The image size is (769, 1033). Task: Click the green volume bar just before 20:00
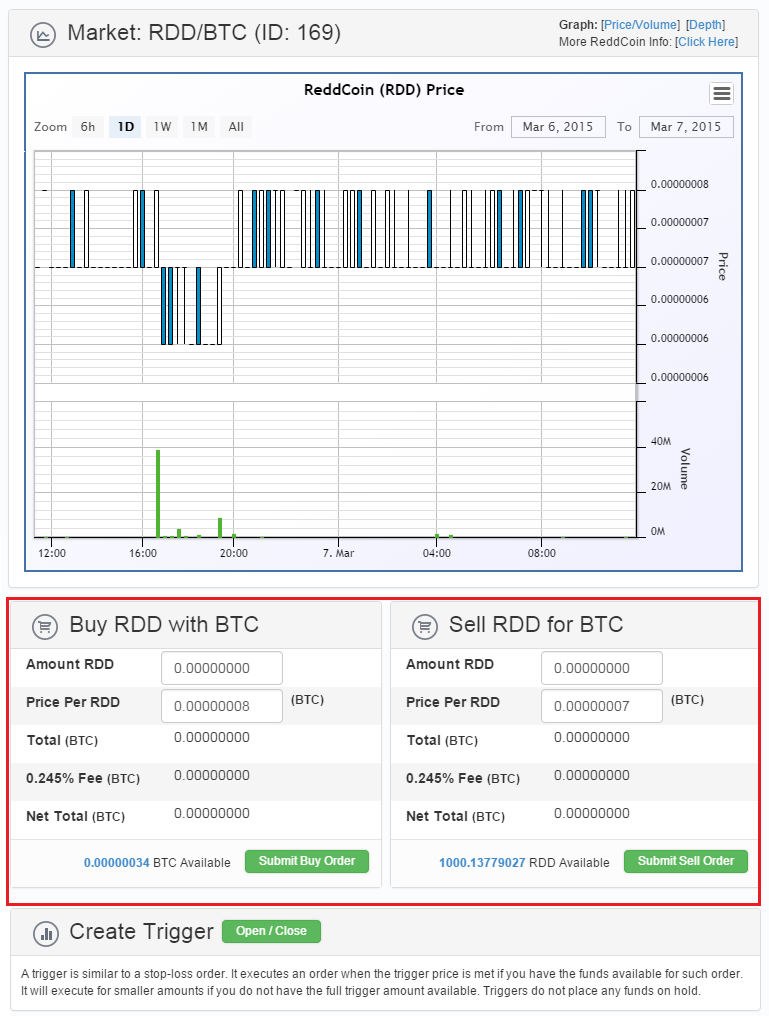point(220,528)
